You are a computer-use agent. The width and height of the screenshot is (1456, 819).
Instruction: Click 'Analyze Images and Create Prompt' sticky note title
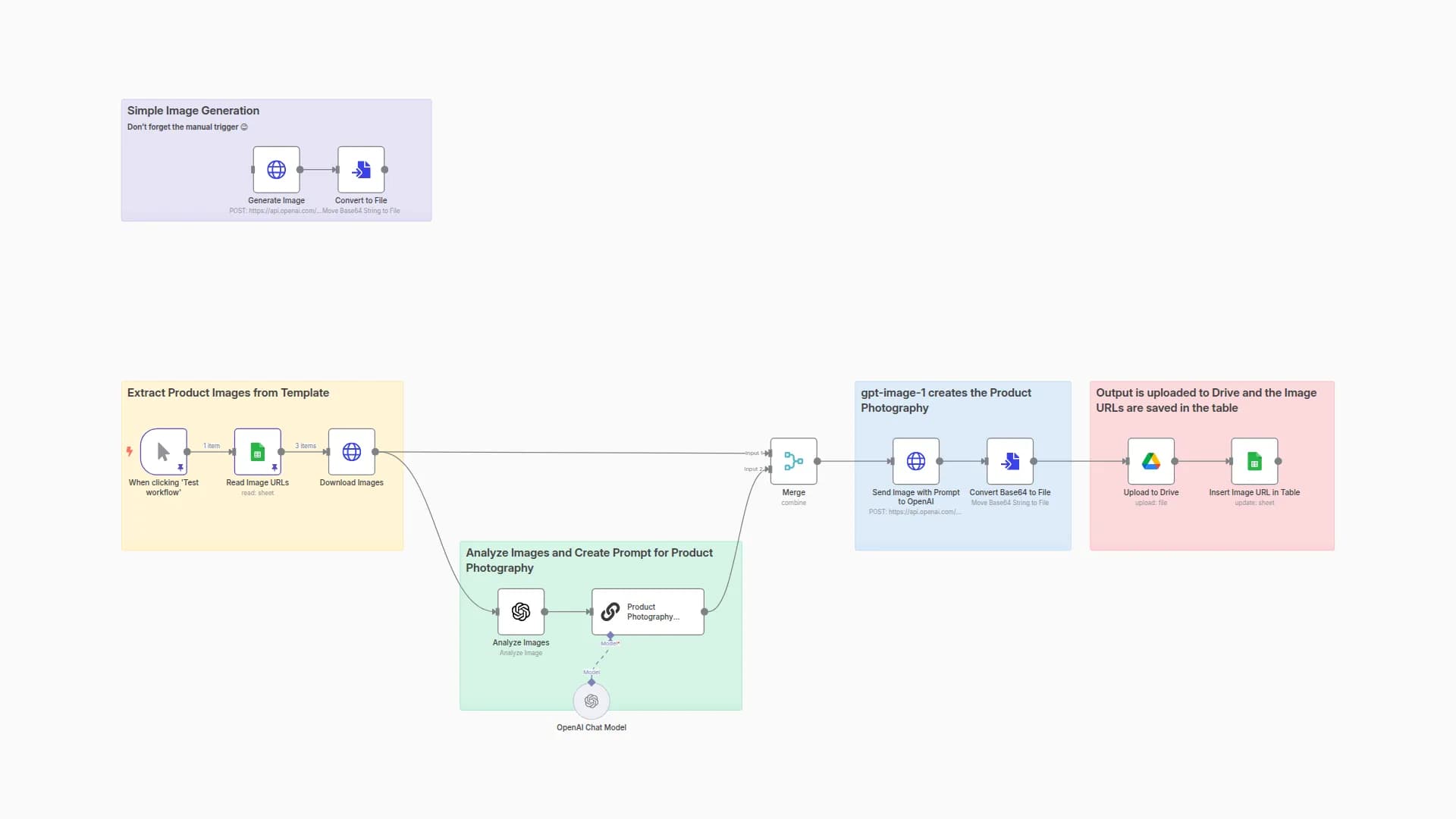pyautogui.click(x=589, y=560)
